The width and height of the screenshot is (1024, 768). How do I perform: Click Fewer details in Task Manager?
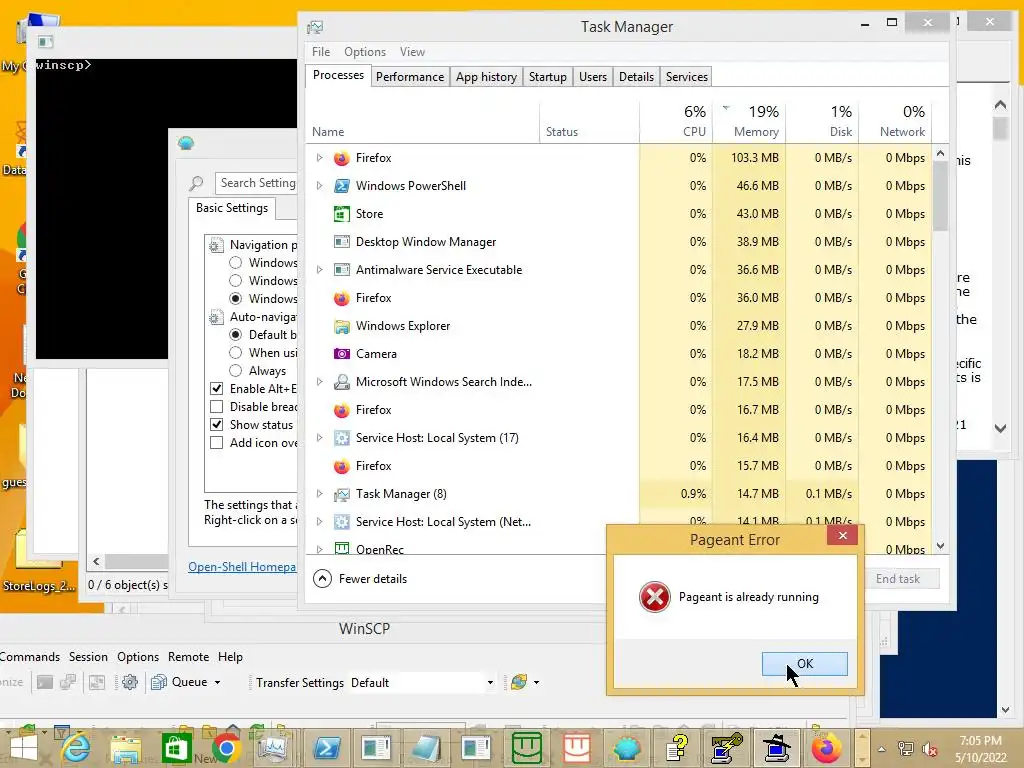click(360, 579)
